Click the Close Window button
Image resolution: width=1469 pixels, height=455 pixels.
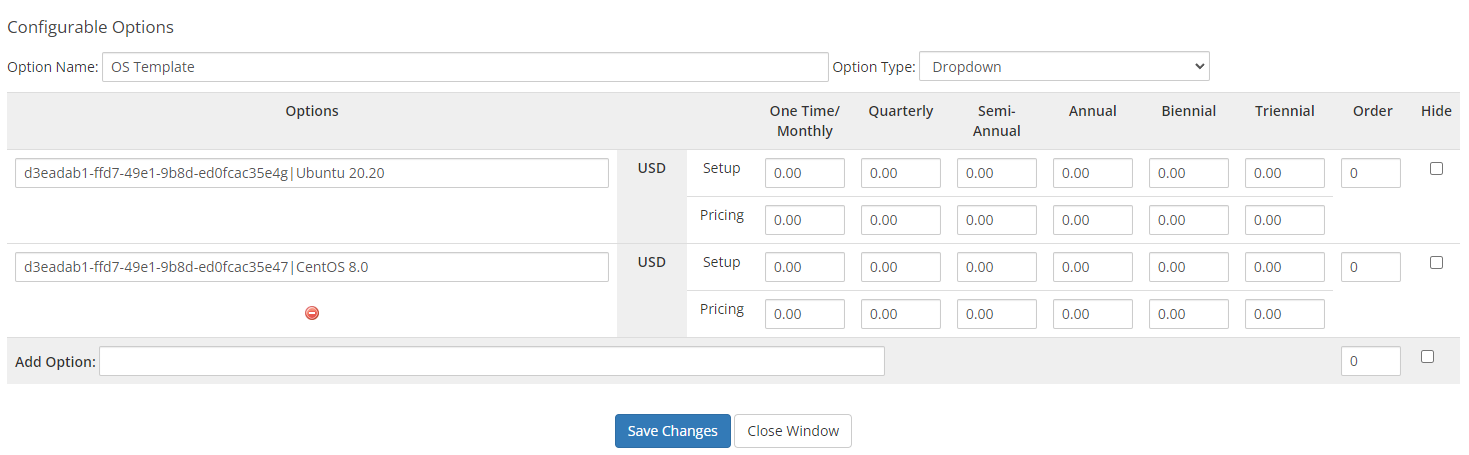[792, 431]
